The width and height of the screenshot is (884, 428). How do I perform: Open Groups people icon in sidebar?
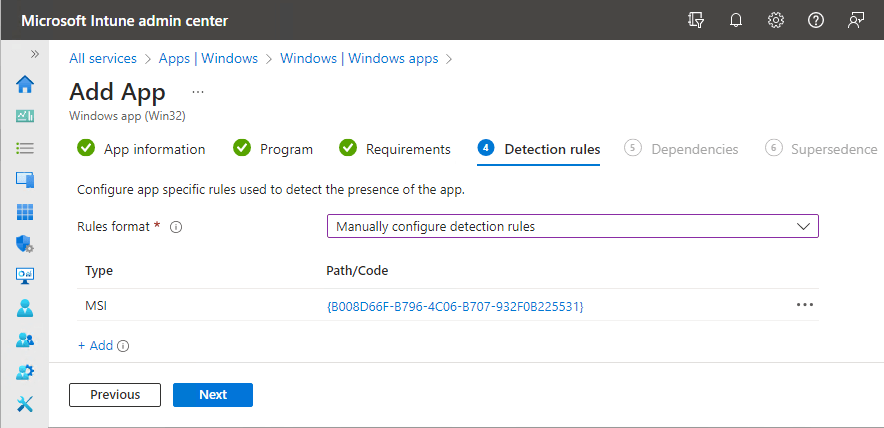(x=25, y=340)
